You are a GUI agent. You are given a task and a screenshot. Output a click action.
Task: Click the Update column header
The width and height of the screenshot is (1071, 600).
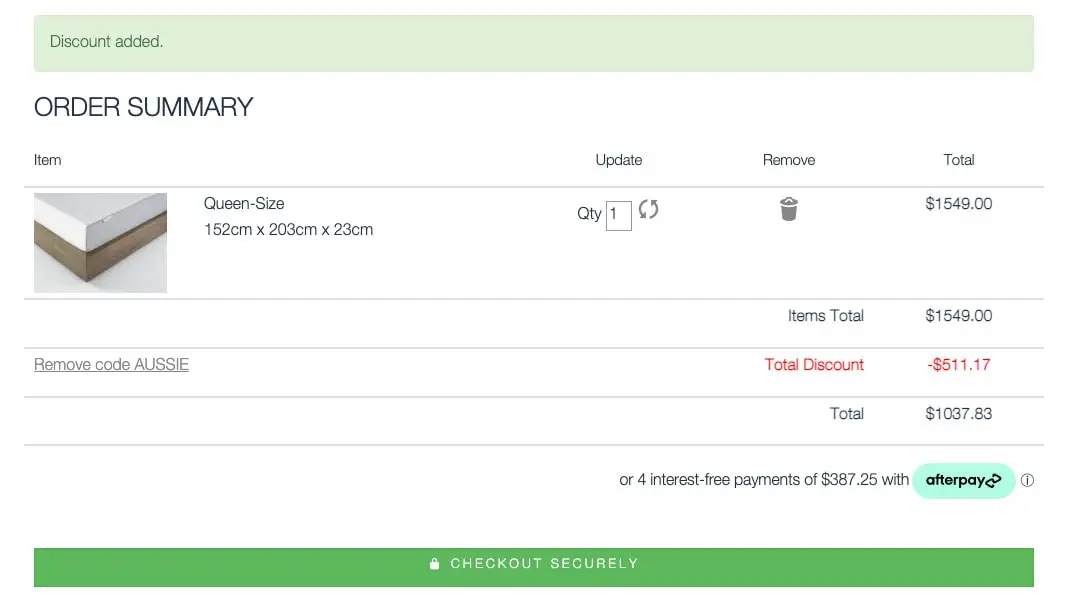point(618,160)
